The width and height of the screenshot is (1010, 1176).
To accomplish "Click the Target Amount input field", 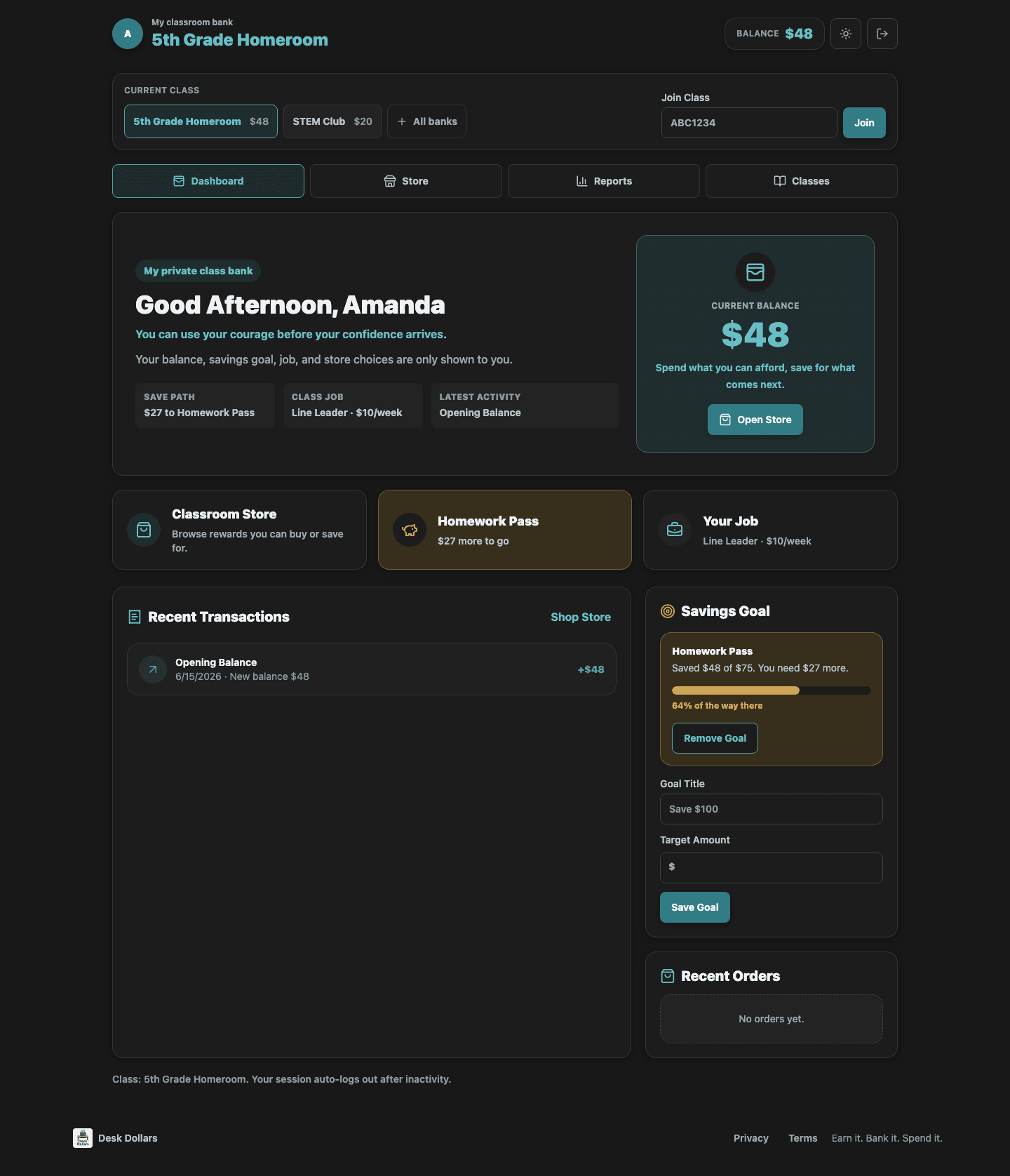I will [x=772, y=868].
